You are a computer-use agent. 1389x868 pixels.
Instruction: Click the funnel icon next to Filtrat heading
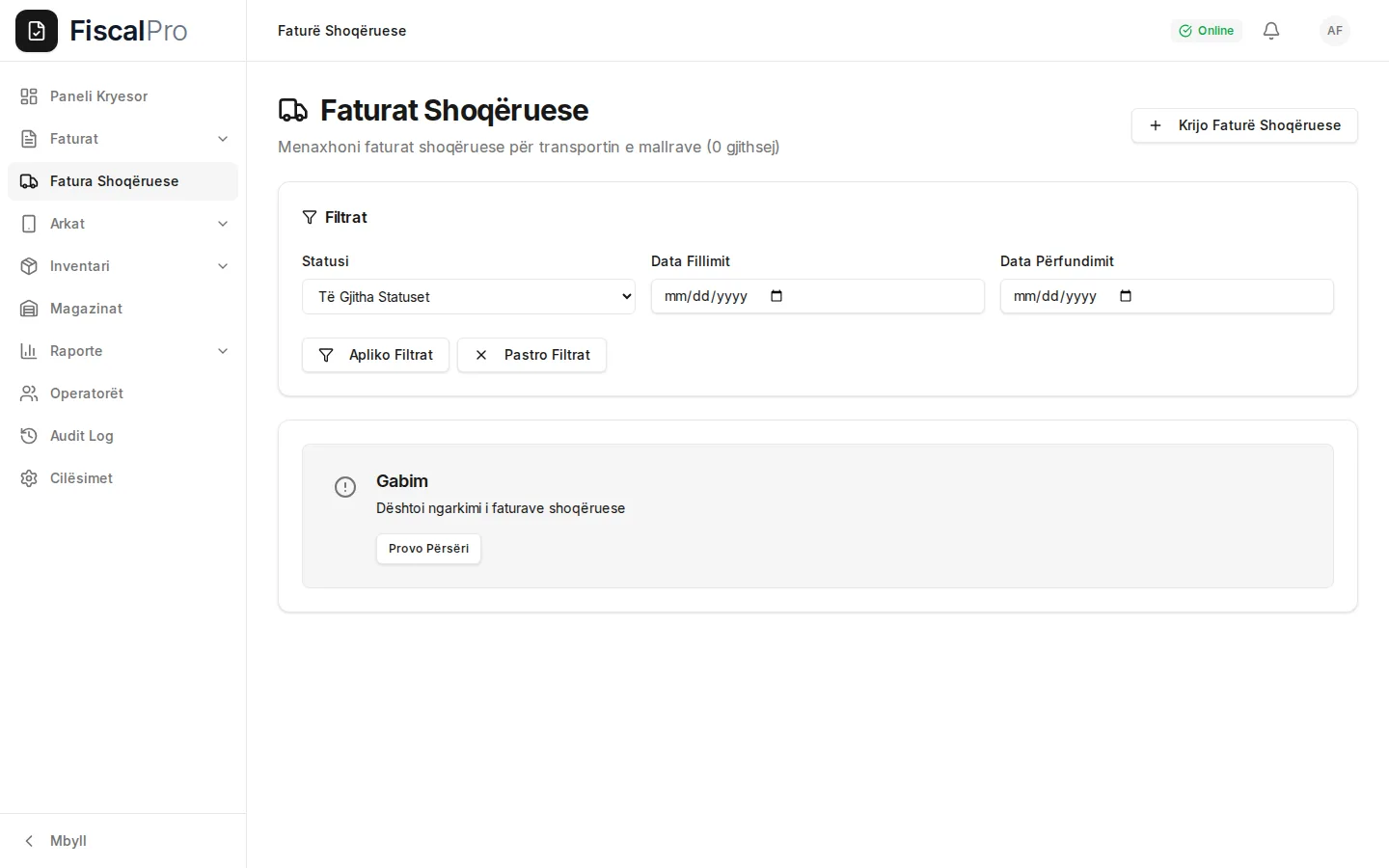click(310, 217)
